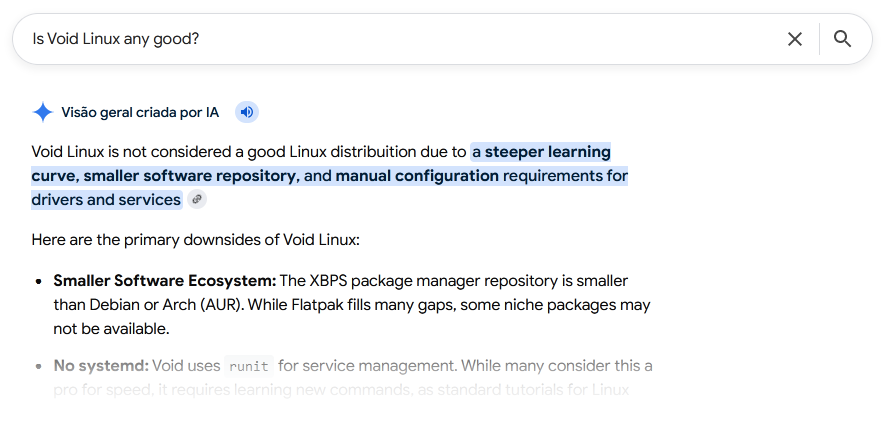
Task: Click 'Here are the primary downsides' sentence
Action: pos(196,240)
